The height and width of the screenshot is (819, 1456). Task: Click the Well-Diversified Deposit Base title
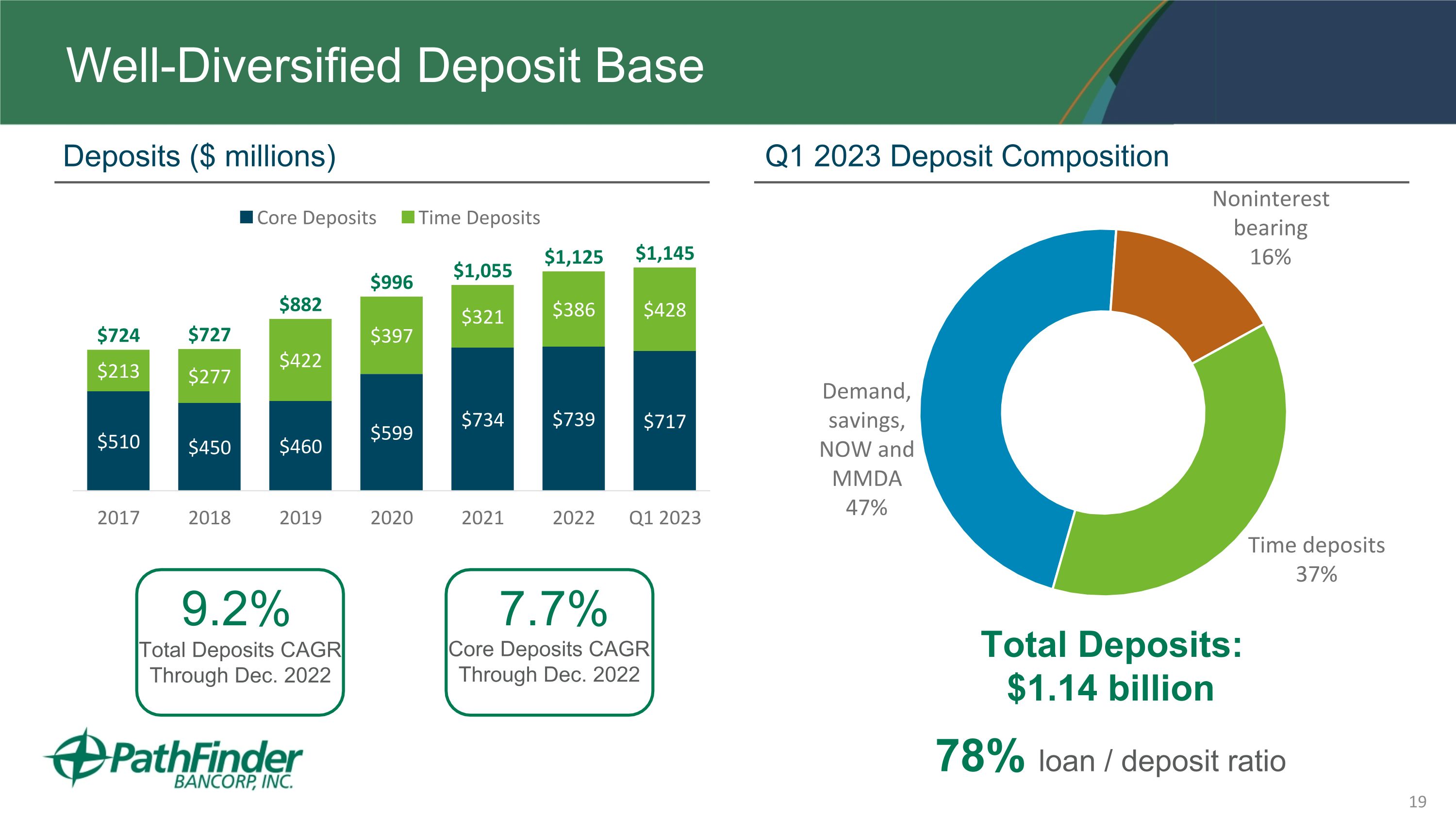pos(385,66)
